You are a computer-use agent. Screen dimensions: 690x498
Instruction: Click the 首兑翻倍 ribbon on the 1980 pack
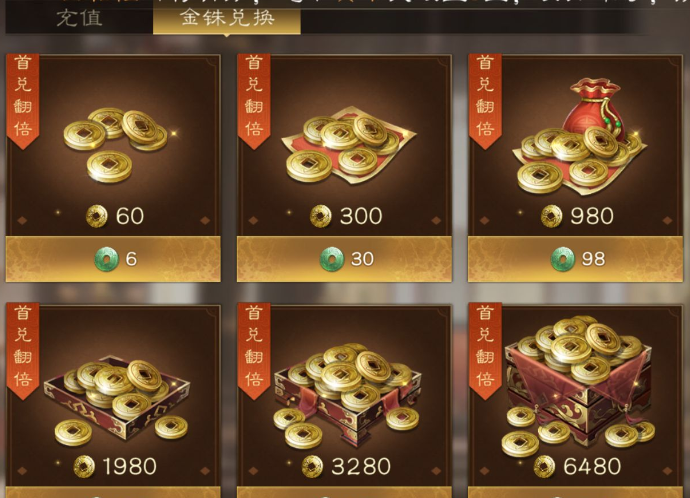(x=23, y=351)
